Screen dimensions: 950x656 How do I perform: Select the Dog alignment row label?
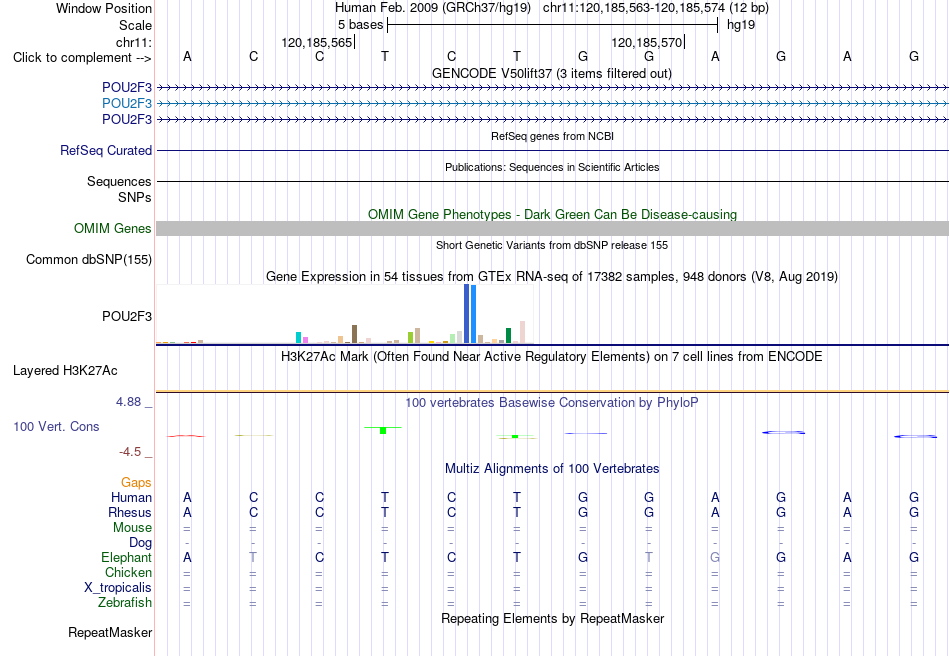pos(140,543)
